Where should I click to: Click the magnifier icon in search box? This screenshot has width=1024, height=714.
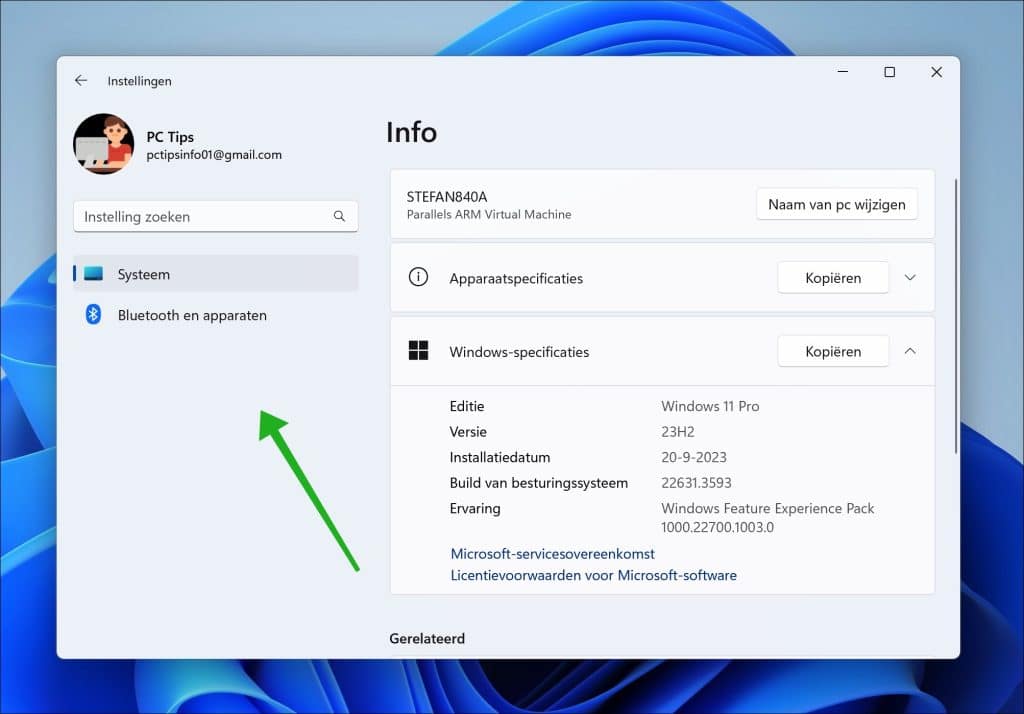point(339,216)
